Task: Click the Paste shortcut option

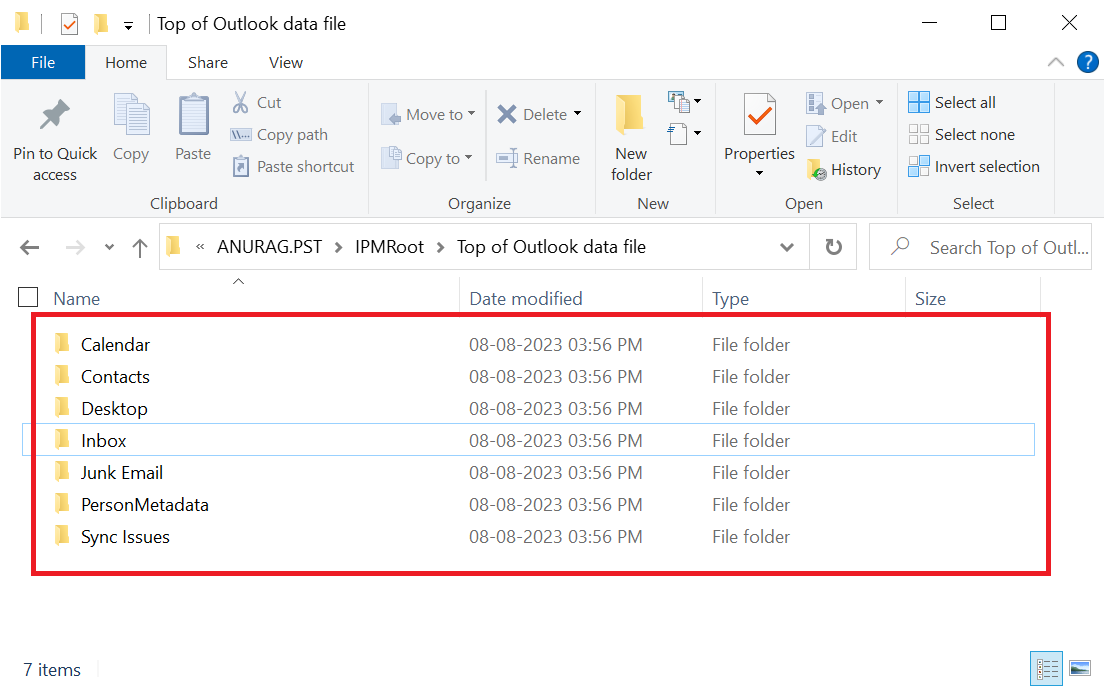Action: [x=293, y=167]
